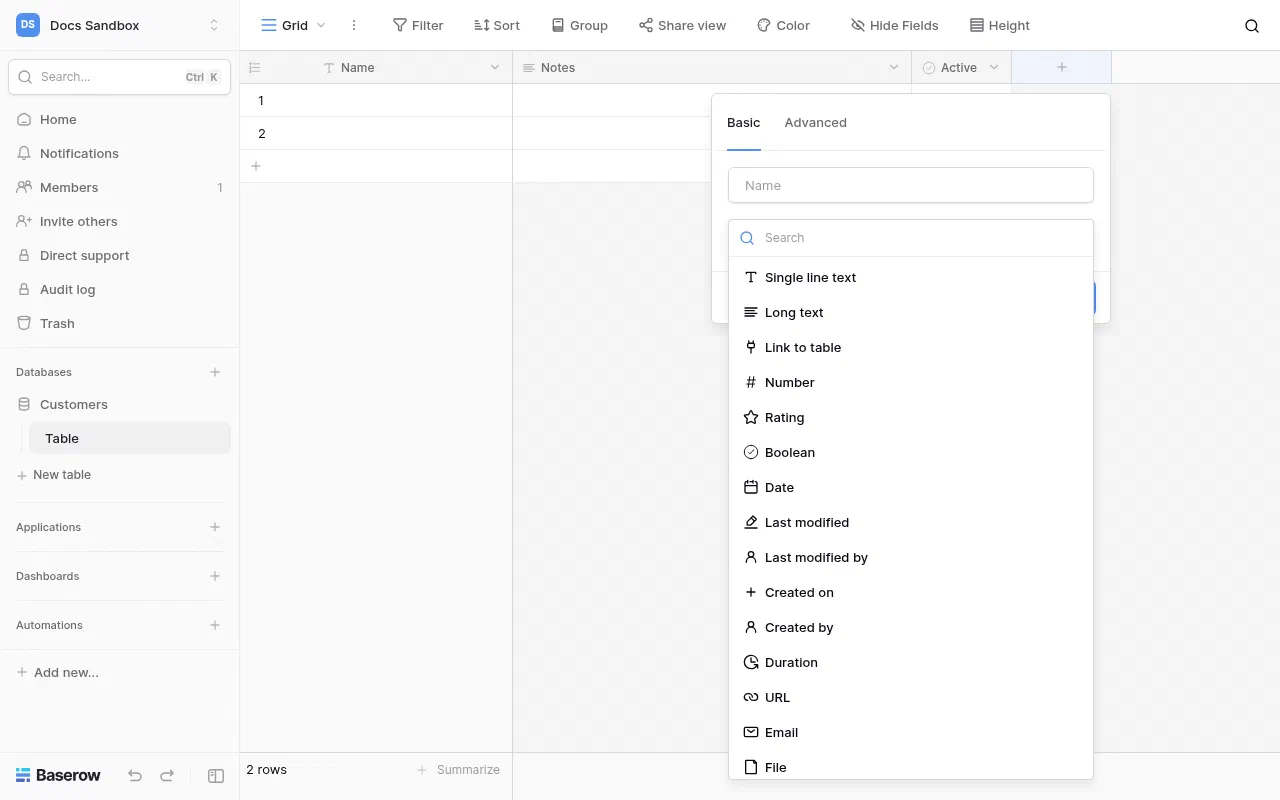Open the Sort options

(497, 25)
